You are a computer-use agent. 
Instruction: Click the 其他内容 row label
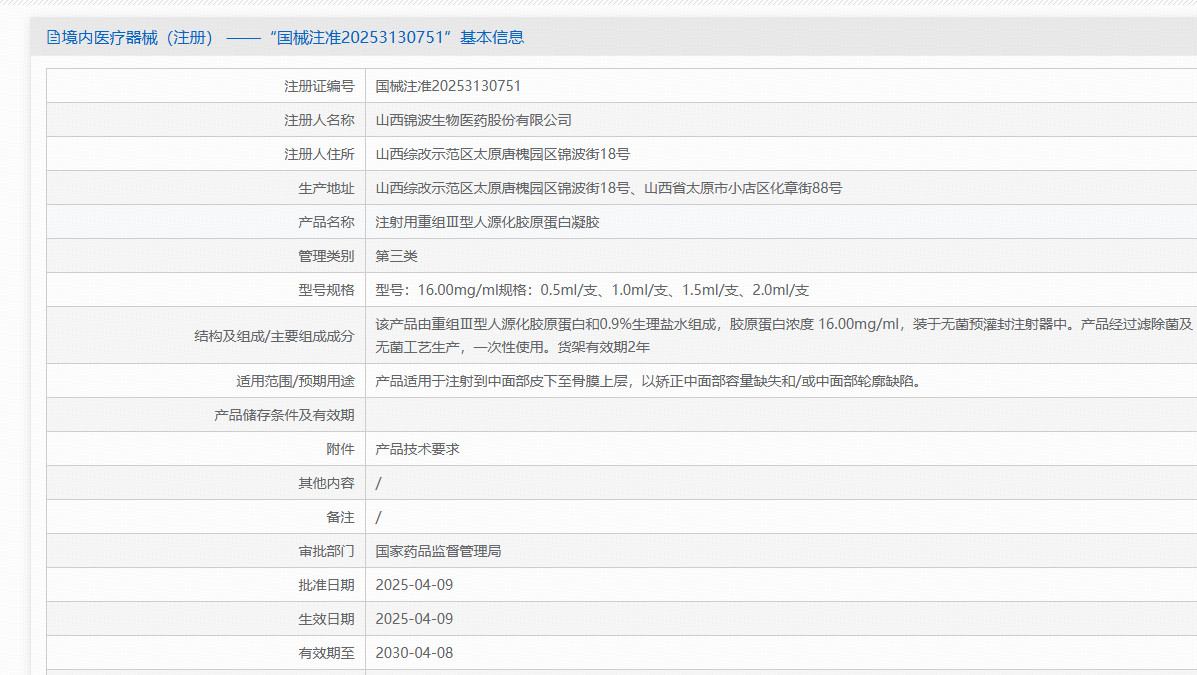click(x=326, y=483)
